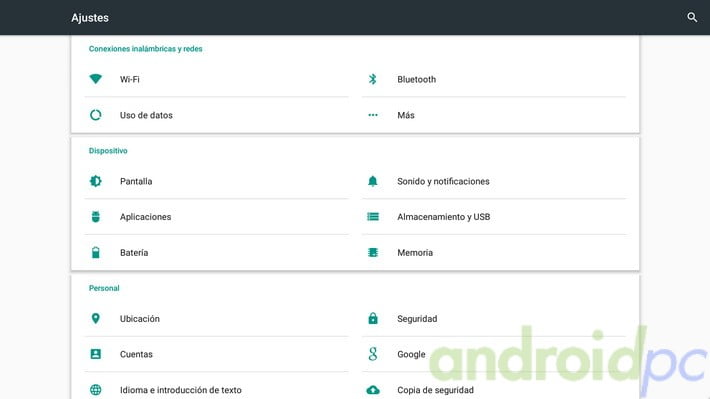Click the Ajustes title in header
Image resolution: width=710 pixels, height=399 pixels.
90,18
